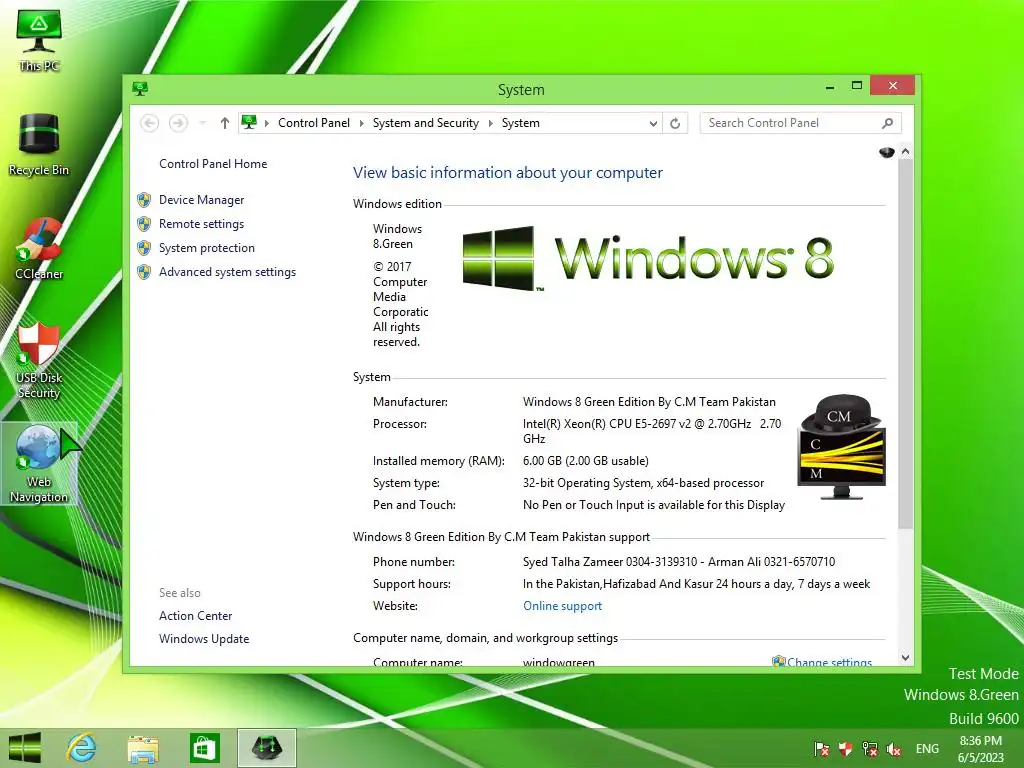Click the vertical scrollbar thumb
1024x768 pixels.
(905, 344)
